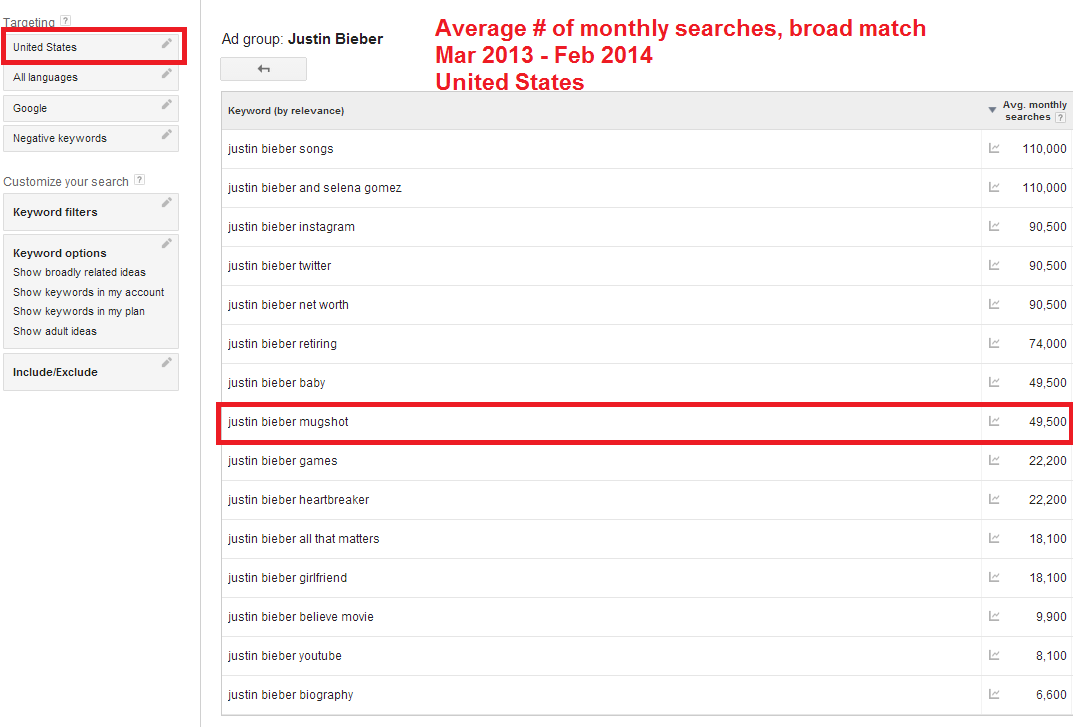Click the Ad group: Justin Bieber title
The height and width of the screenshot is (727, 1073).
pos(302,39)
